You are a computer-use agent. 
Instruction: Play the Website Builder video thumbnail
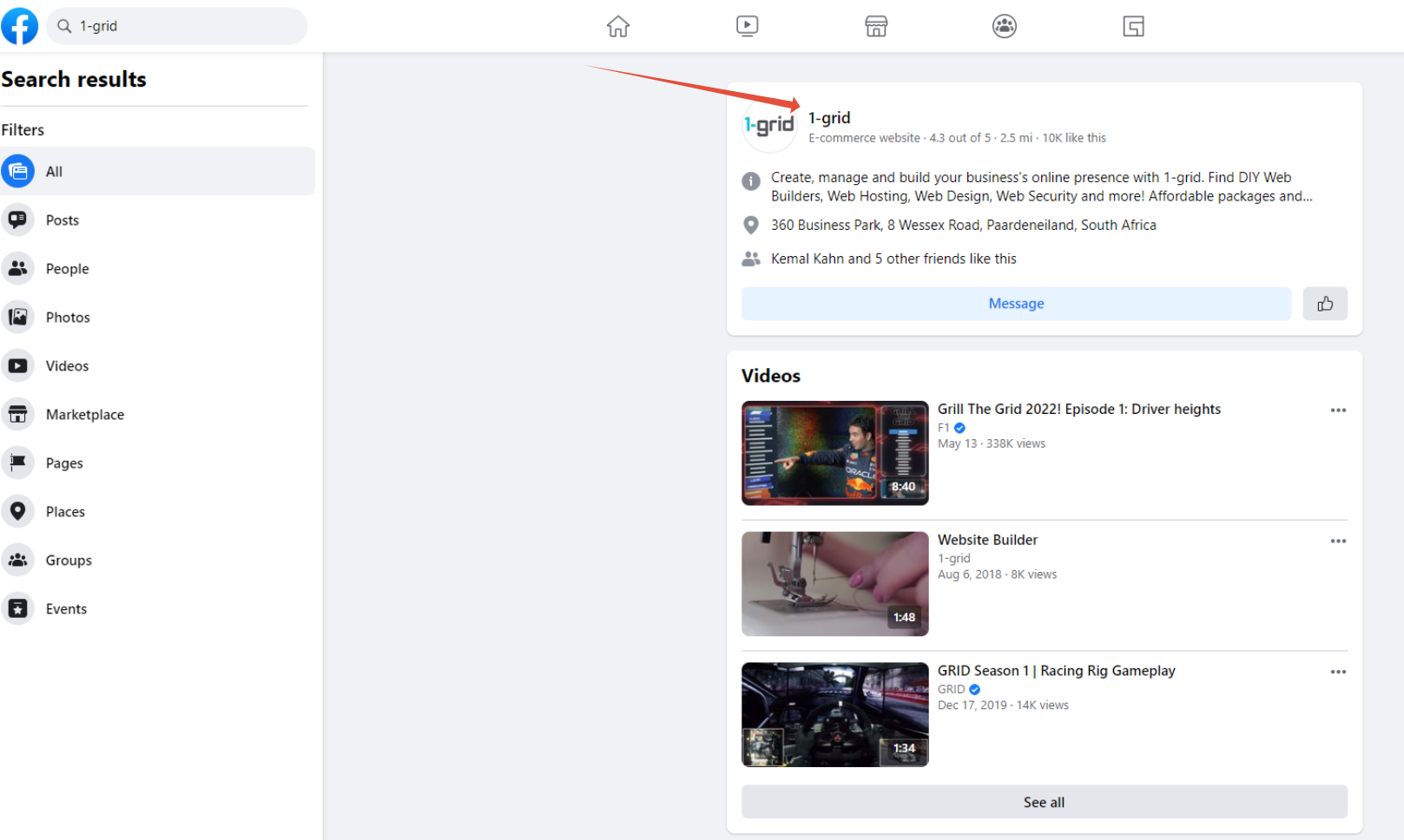835,584
